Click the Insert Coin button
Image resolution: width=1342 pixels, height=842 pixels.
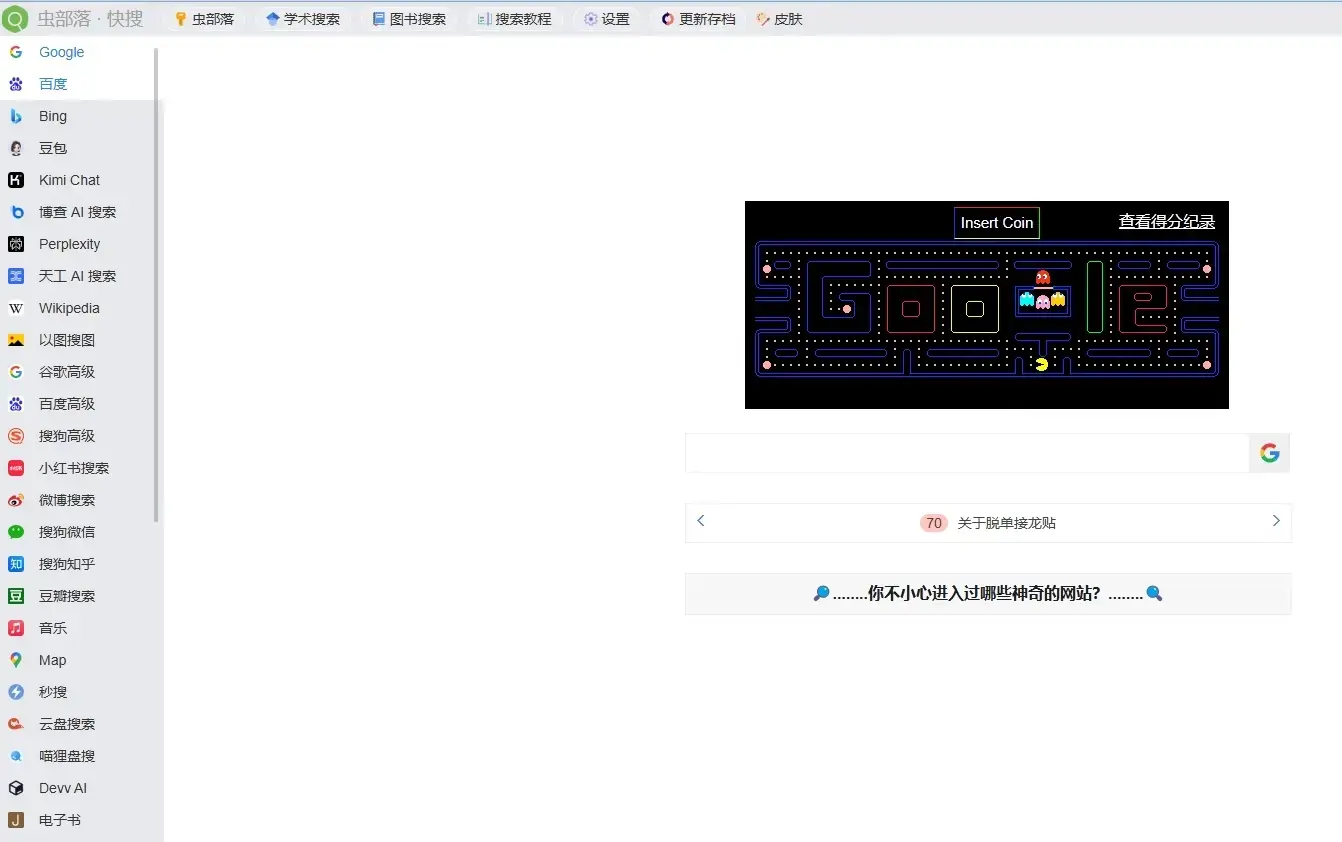997,223
